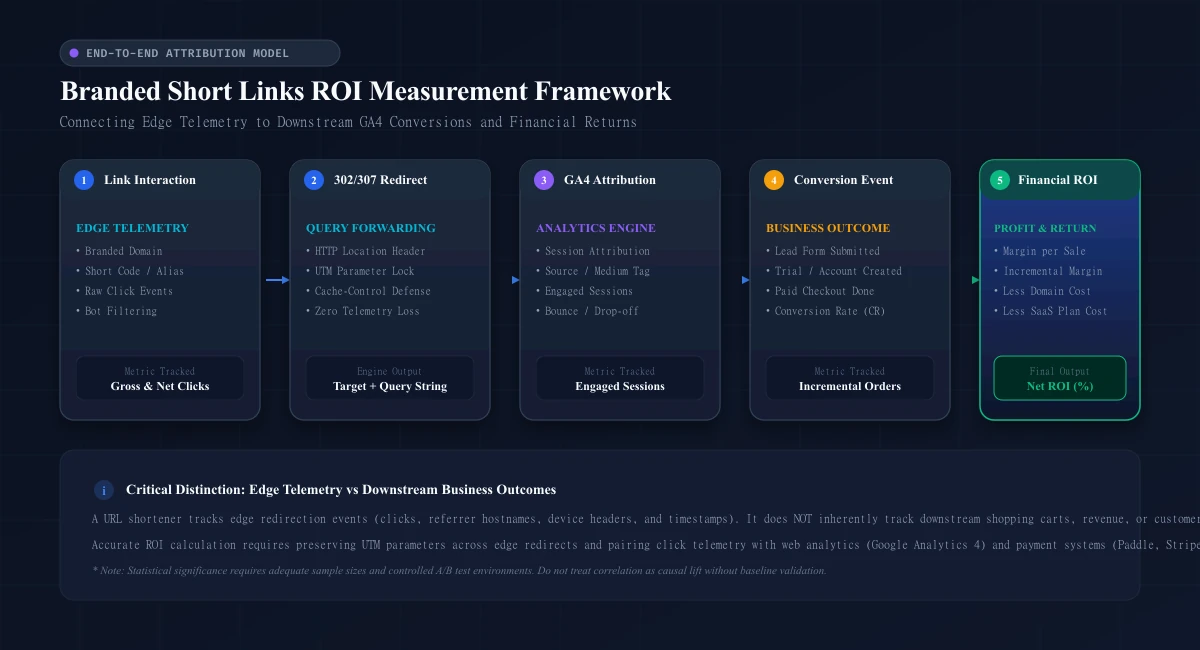This screenshot has width=1200, height=650.
Task: Select the Financial ROI card title
Action: click(x=1058, y=180)
